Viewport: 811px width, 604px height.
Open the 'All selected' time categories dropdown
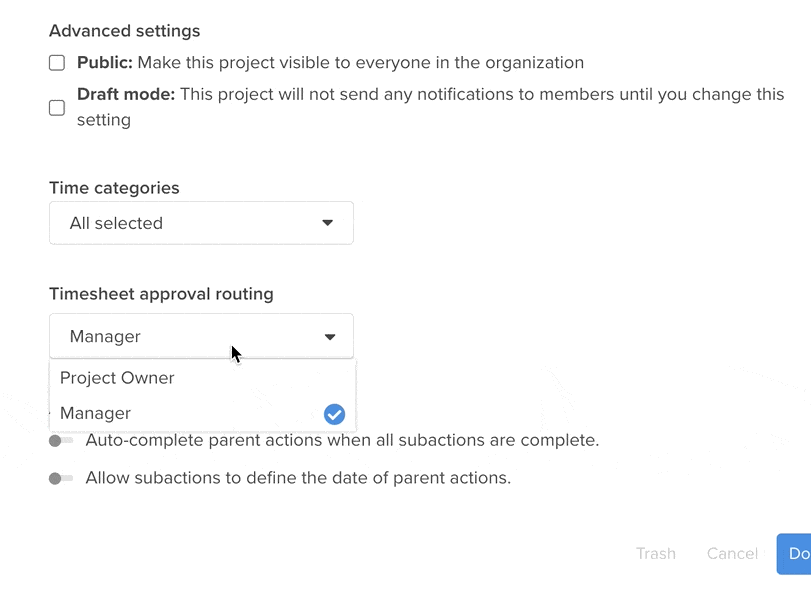(200, 223)
